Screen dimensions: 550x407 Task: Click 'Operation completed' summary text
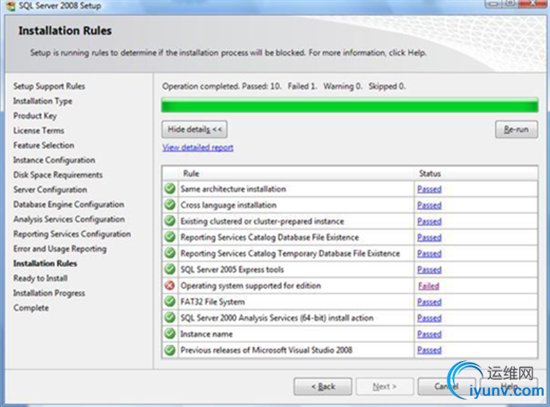pyautogui.click(x=283, y=86)
